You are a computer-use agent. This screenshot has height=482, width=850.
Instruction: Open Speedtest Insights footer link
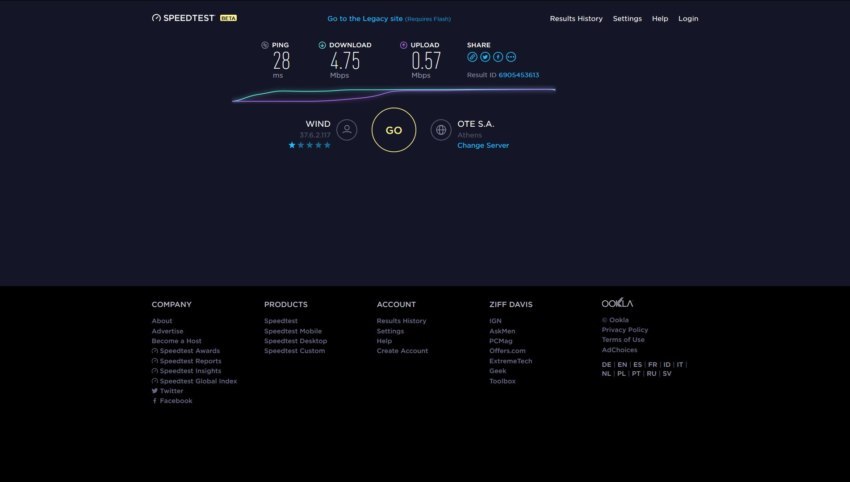click(186, 371)
